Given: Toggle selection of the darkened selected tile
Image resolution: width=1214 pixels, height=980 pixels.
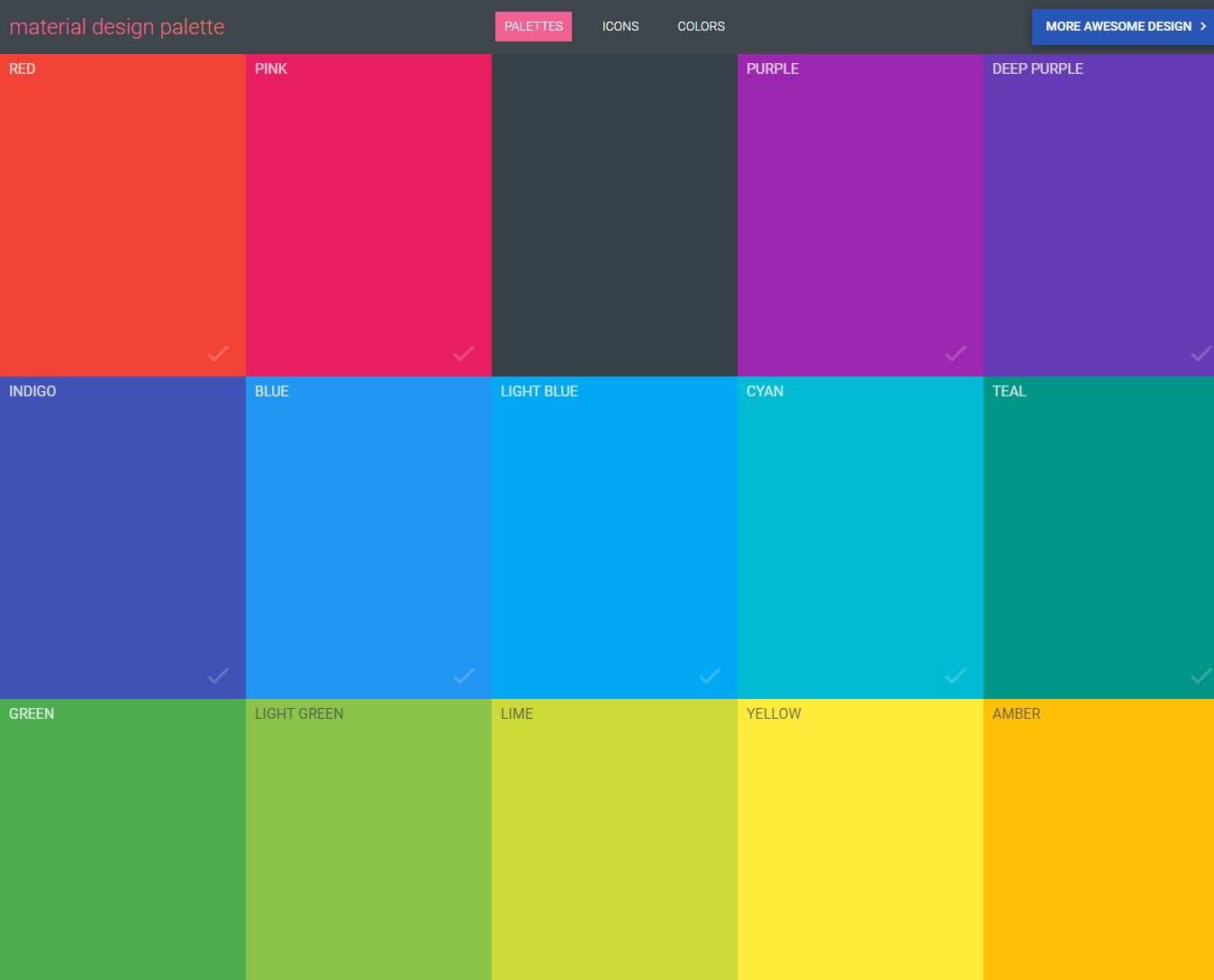Looking at the screenshot, I should pyautogui.click(x=614, y=214).
